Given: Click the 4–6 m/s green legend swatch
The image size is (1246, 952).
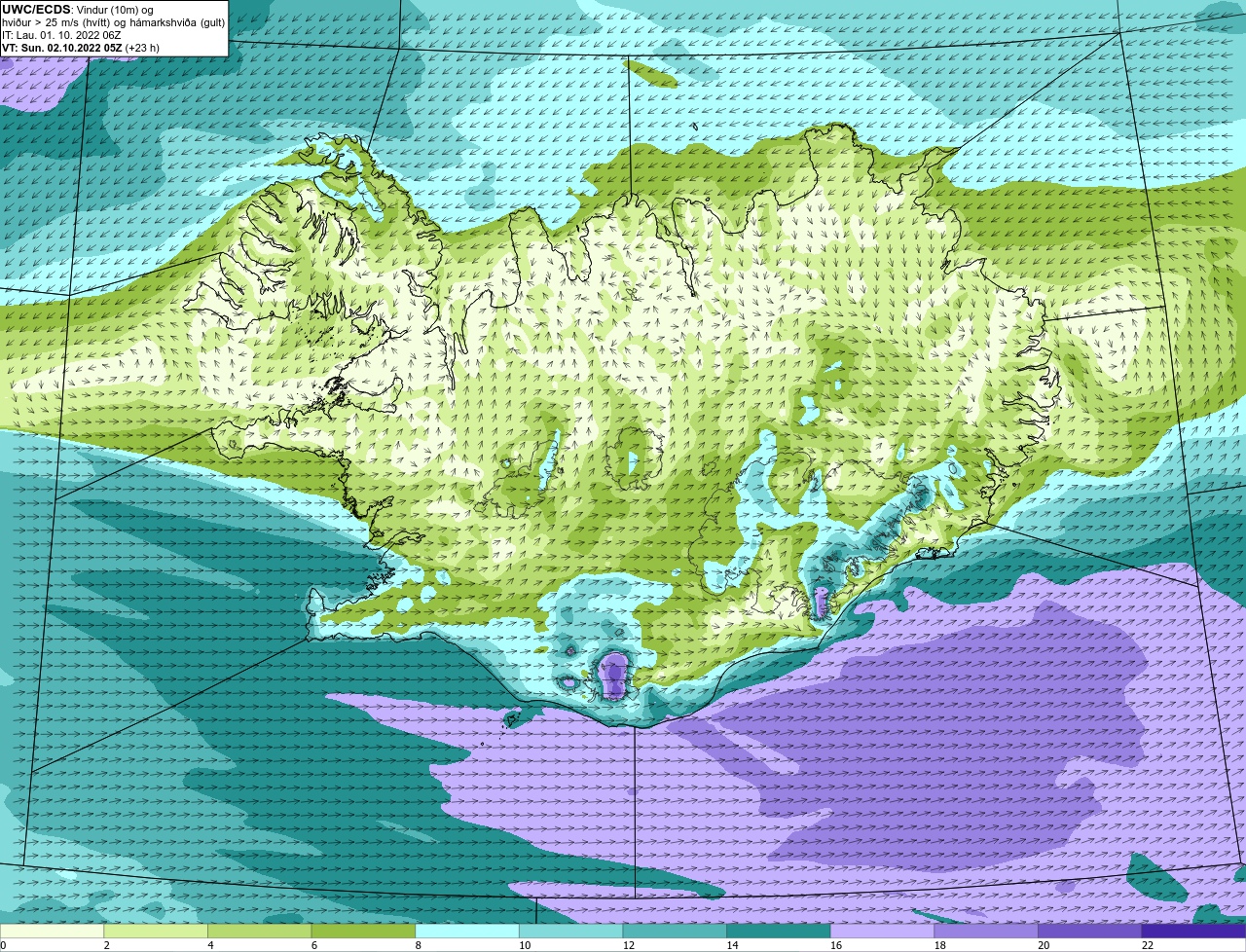Looking at the screenshot, I should pos(259,931).
